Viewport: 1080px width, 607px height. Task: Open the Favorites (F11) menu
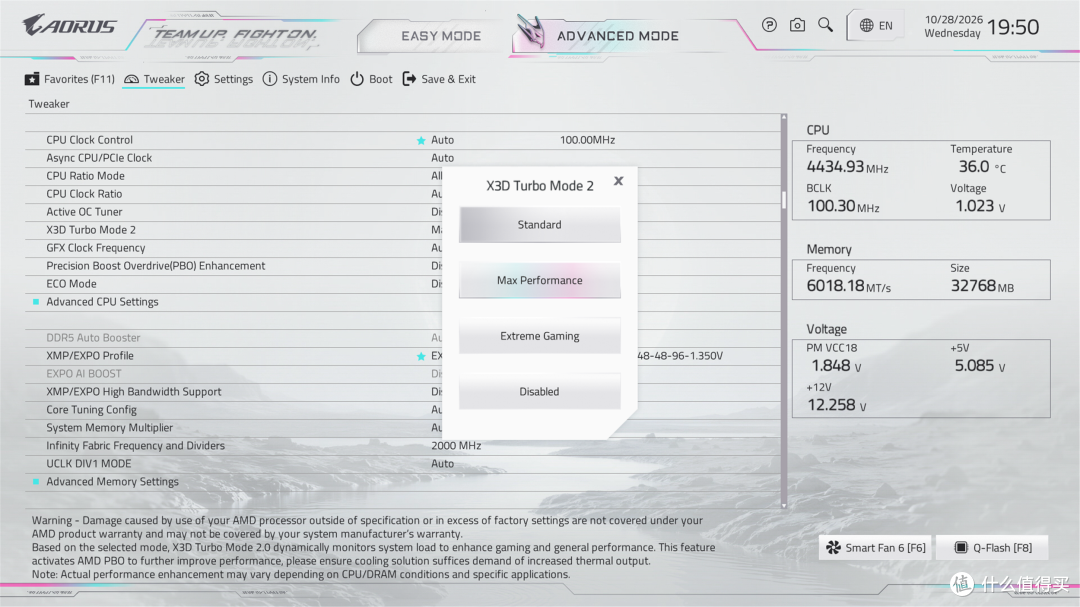(70, 79)
